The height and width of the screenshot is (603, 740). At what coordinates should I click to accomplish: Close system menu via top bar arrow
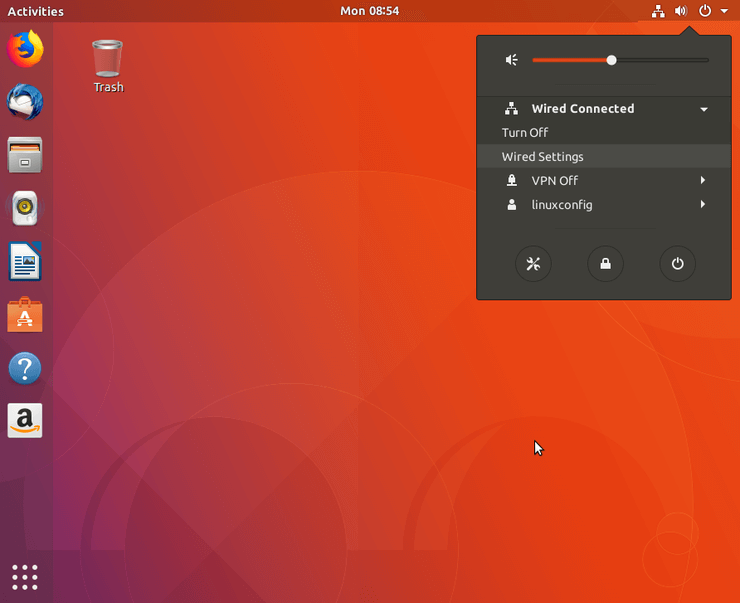pyautogui.click(x=724, y=11)
